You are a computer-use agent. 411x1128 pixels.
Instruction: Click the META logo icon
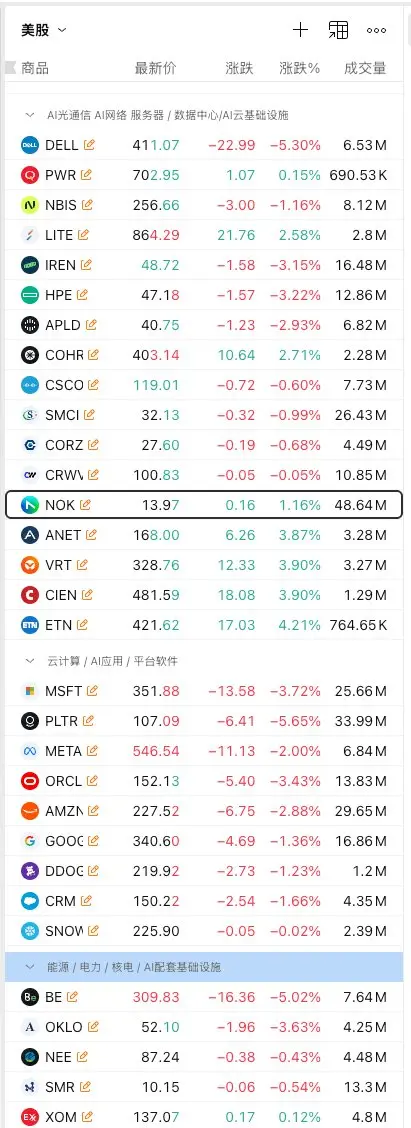click(30, 751)
